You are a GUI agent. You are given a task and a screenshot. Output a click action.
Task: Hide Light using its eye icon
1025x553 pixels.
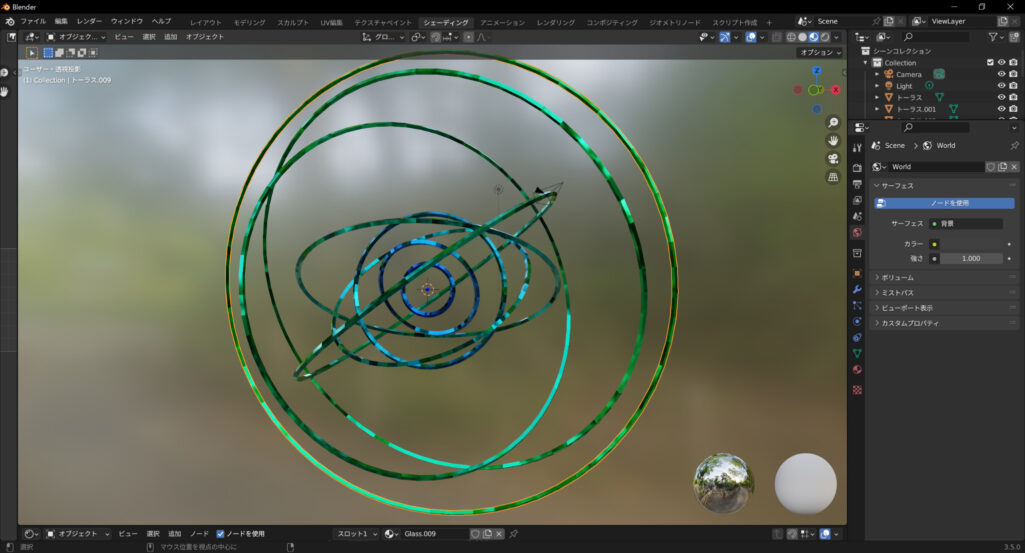[1001, 86]
